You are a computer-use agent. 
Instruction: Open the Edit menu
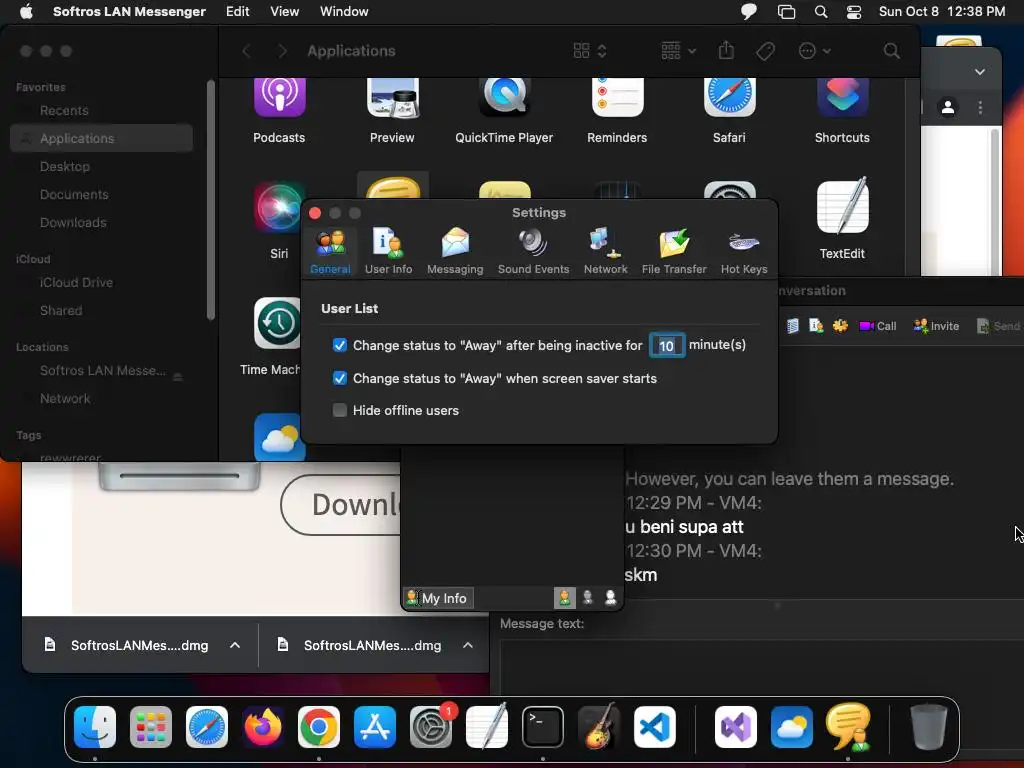(238, 11)
